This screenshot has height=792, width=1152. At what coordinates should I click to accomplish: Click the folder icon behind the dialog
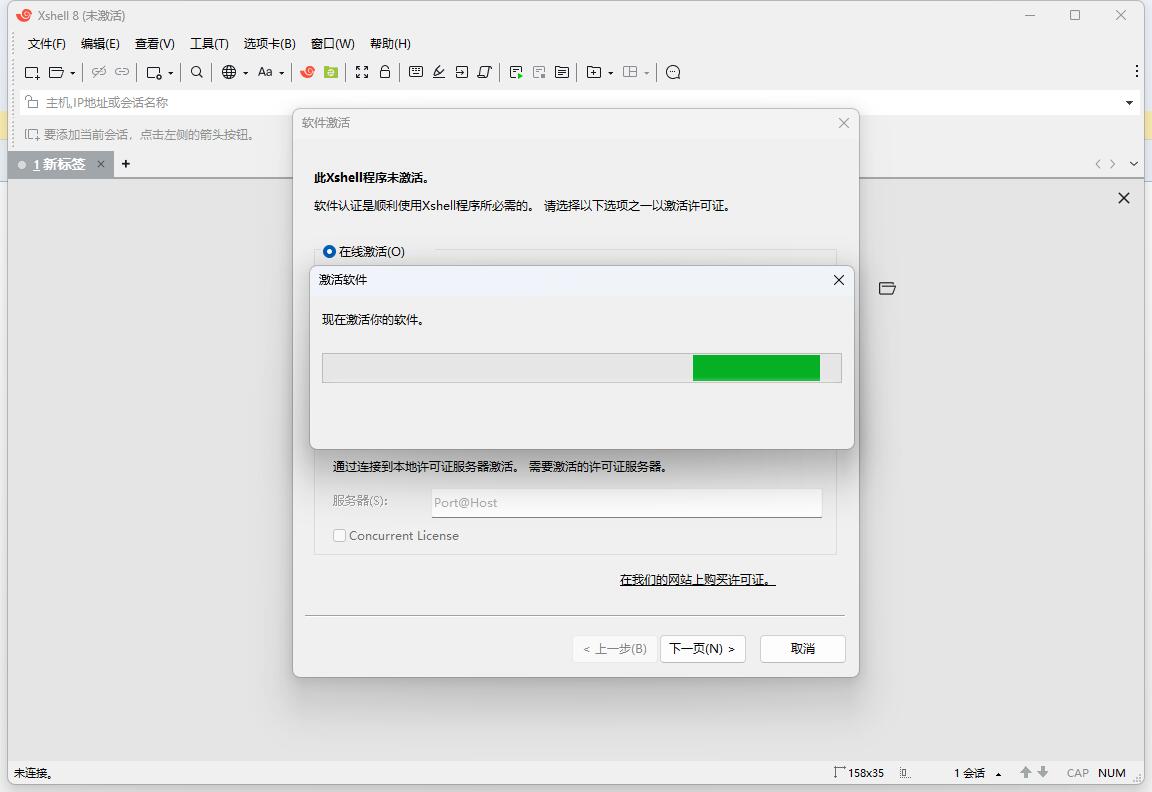point(887,289)
